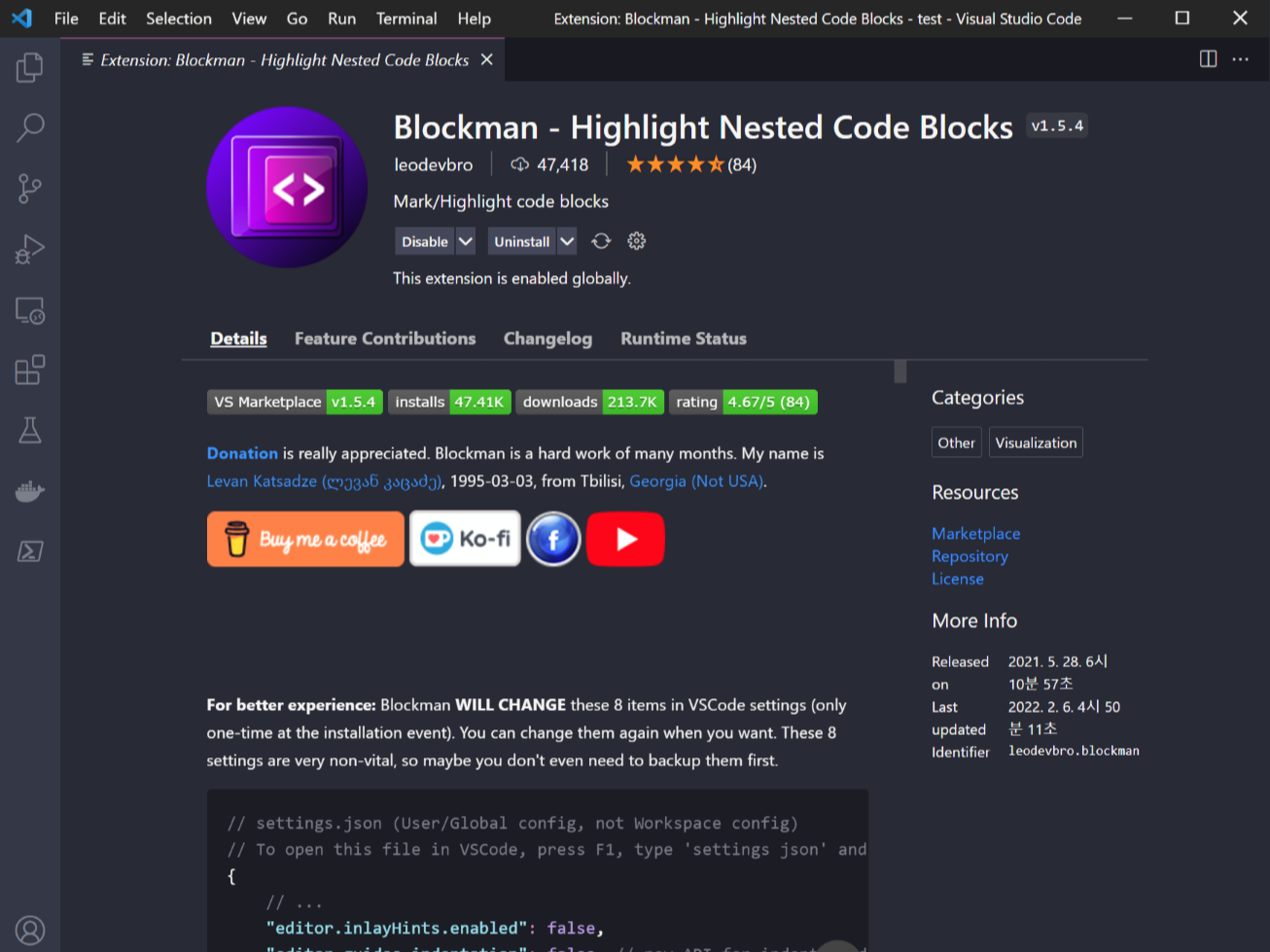Open the View menu
1270x952 pixels.
249,18
